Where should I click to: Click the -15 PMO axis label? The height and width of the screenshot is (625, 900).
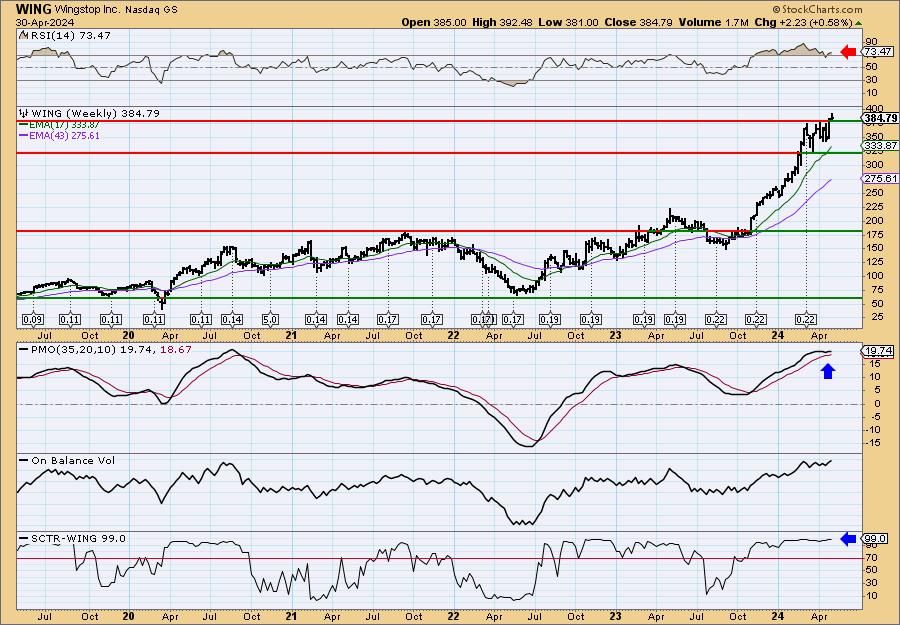(872, 442)
